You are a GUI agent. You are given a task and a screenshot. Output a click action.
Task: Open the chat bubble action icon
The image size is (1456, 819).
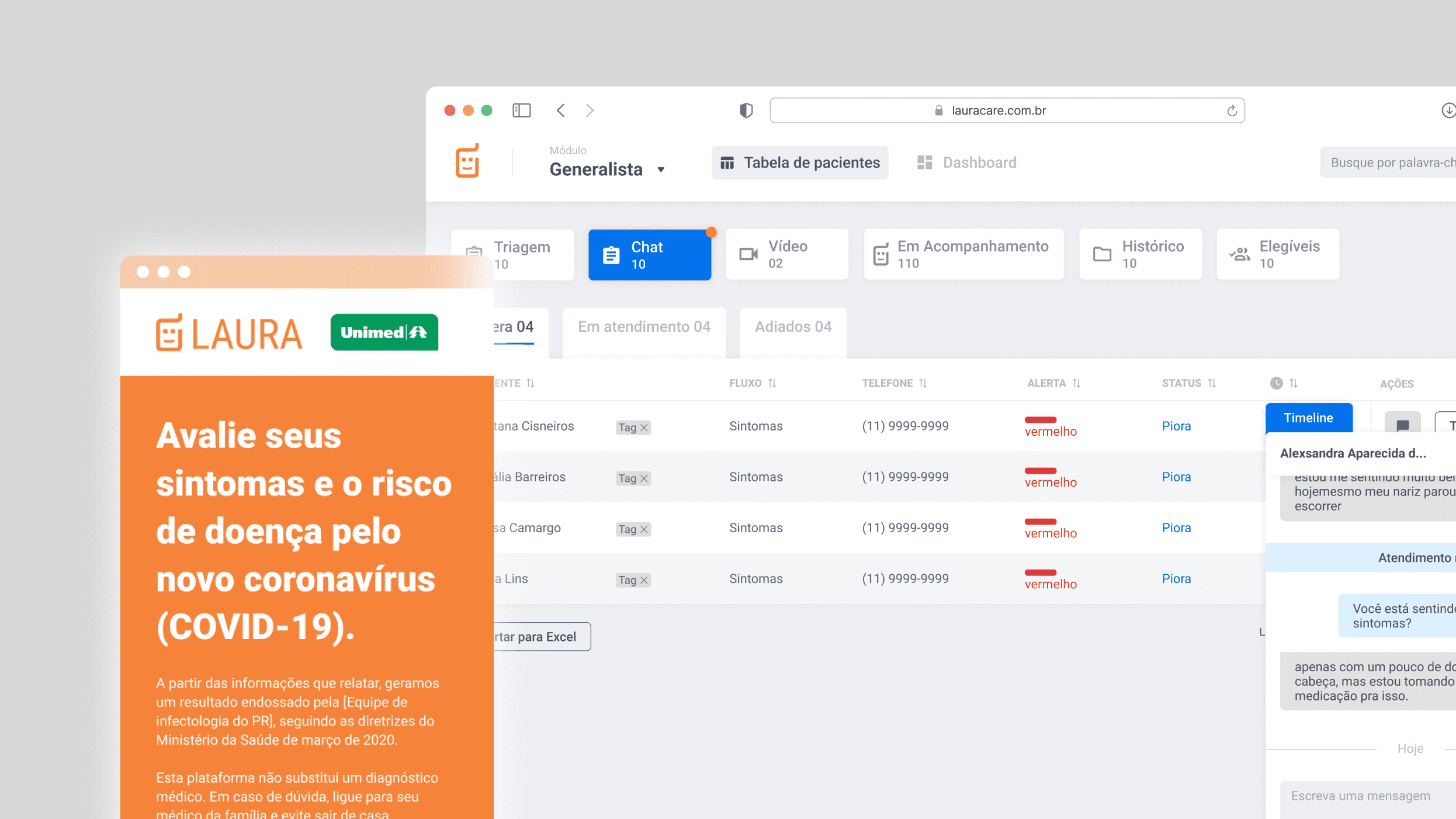(1402, 425)
